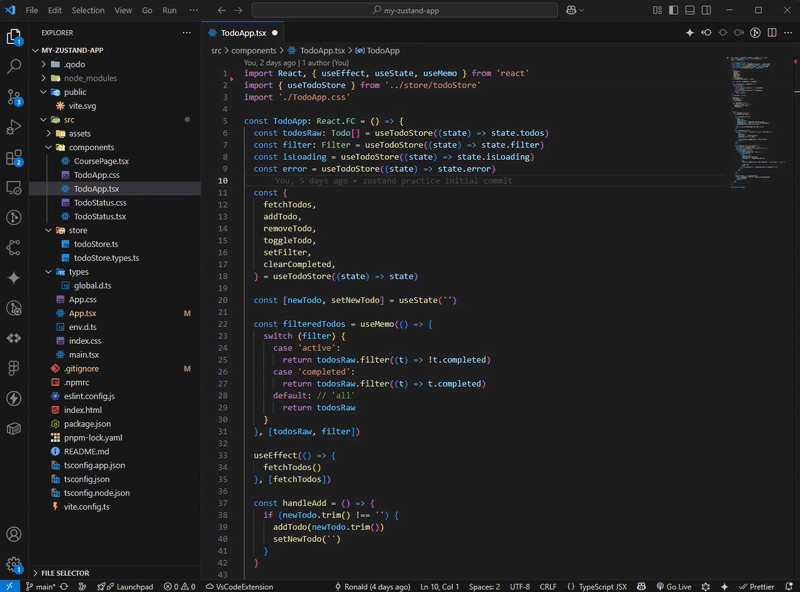Open the Manage settings gear

[x=14, y=566]
